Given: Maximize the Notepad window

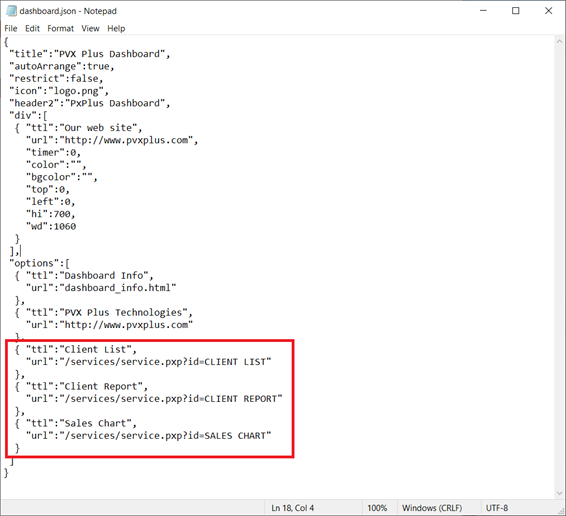Looking at the screenshot, I should coord(516,11).
